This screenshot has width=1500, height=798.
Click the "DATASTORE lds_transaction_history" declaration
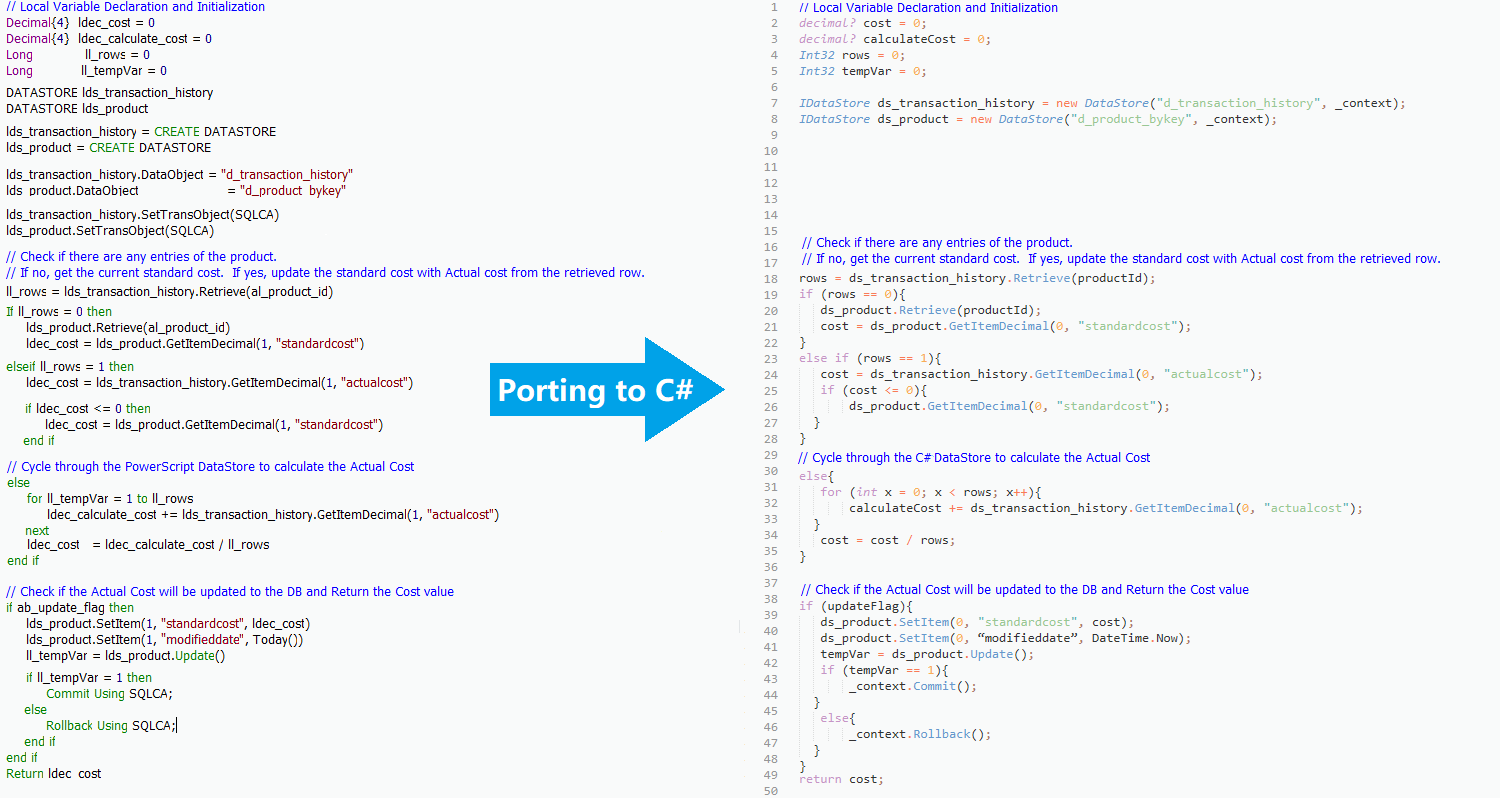[110, 93]
